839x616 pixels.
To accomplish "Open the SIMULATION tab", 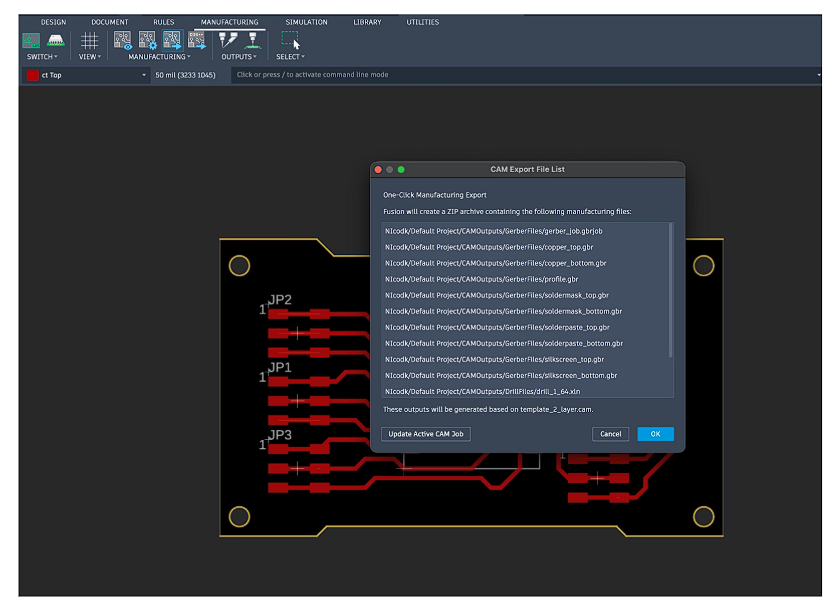I will click(307, 22).
